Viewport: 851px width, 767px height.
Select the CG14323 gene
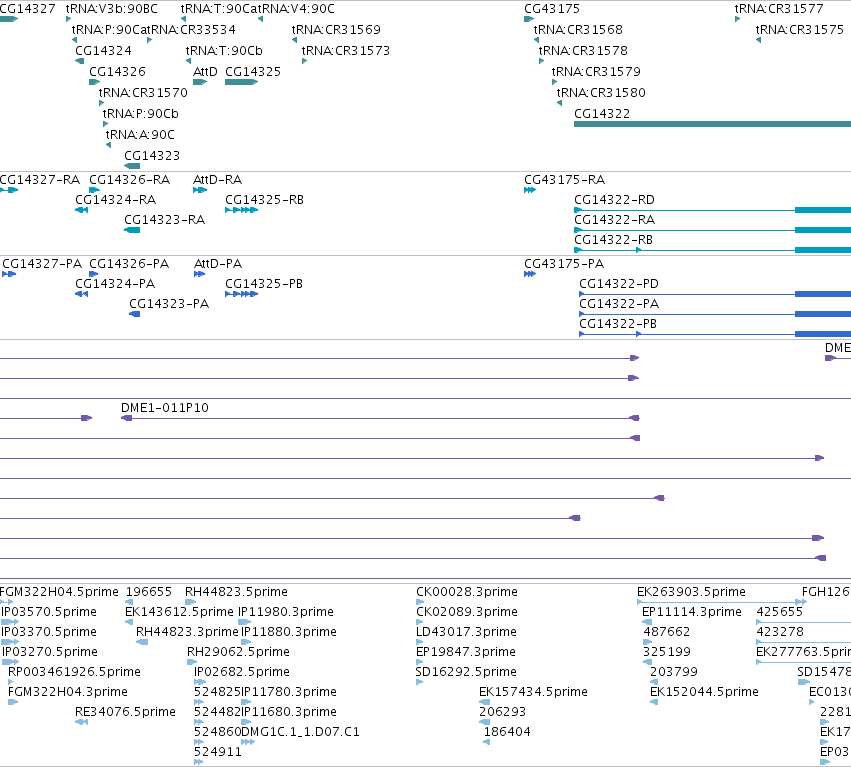132,166
